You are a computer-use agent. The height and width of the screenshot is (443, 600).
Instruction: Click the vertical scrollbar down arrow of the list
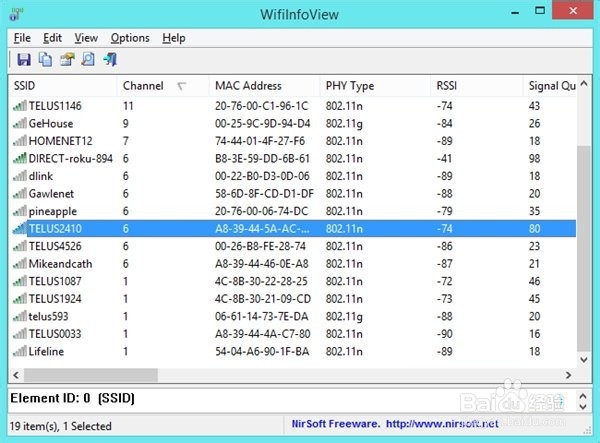584,360
